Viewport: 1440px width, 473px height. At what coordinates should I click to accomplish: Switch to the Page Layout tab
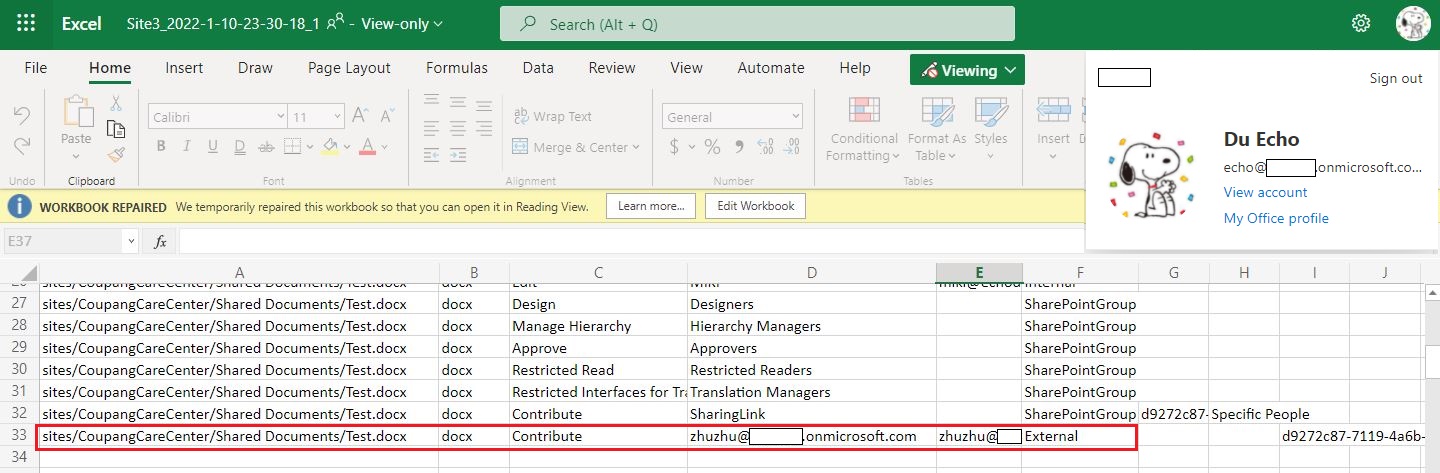pyautogui.click(x=349, y=68)
